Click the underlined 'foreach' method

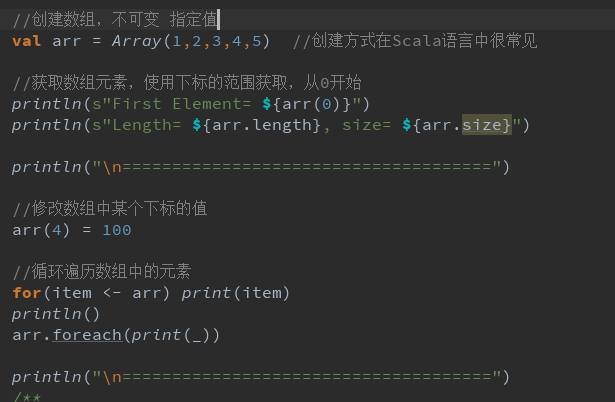pyautogui.click(x=87, y=335)
